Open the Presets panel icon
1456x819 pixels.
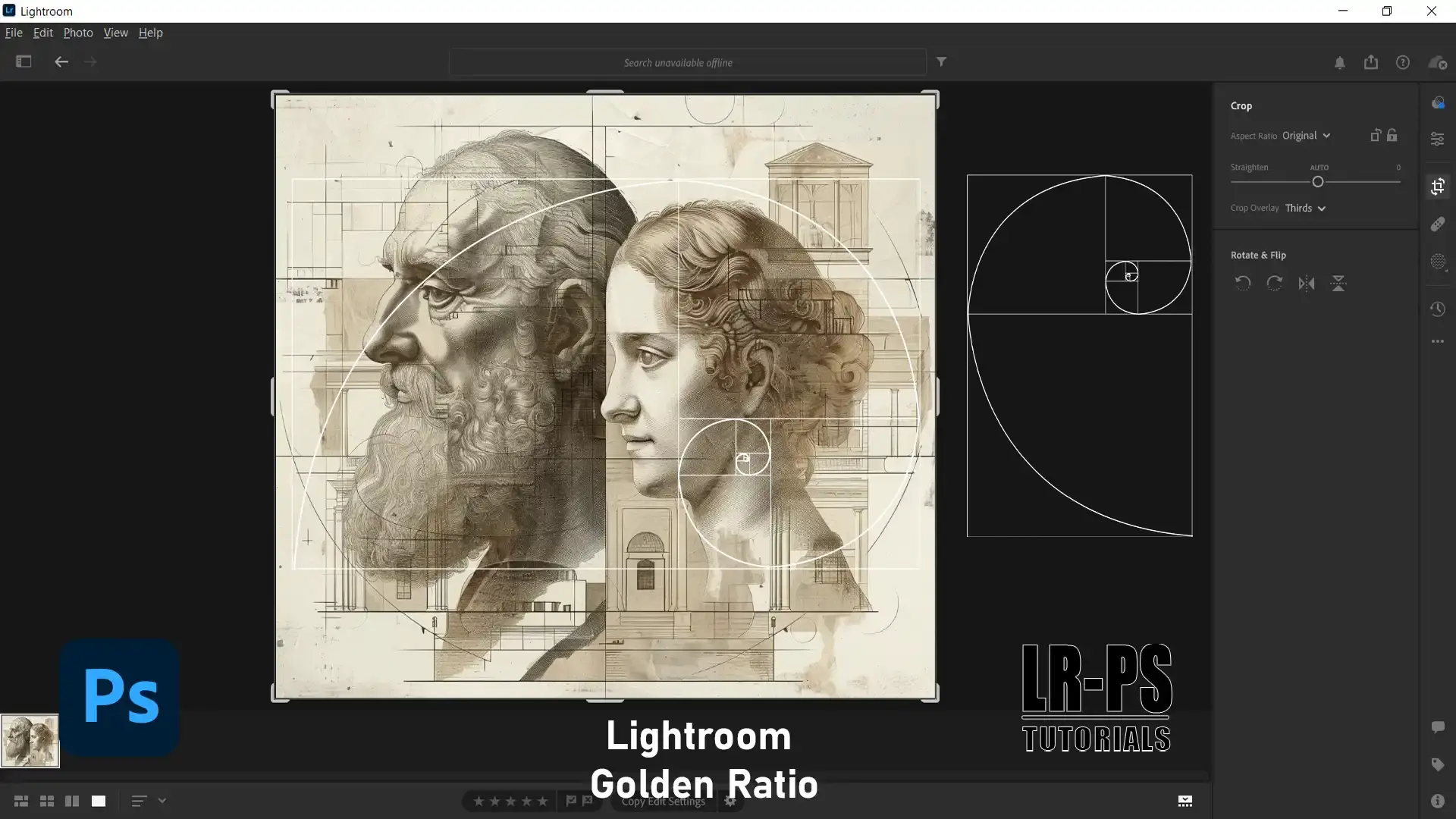pyautogui.click(x=1438, y=103)
